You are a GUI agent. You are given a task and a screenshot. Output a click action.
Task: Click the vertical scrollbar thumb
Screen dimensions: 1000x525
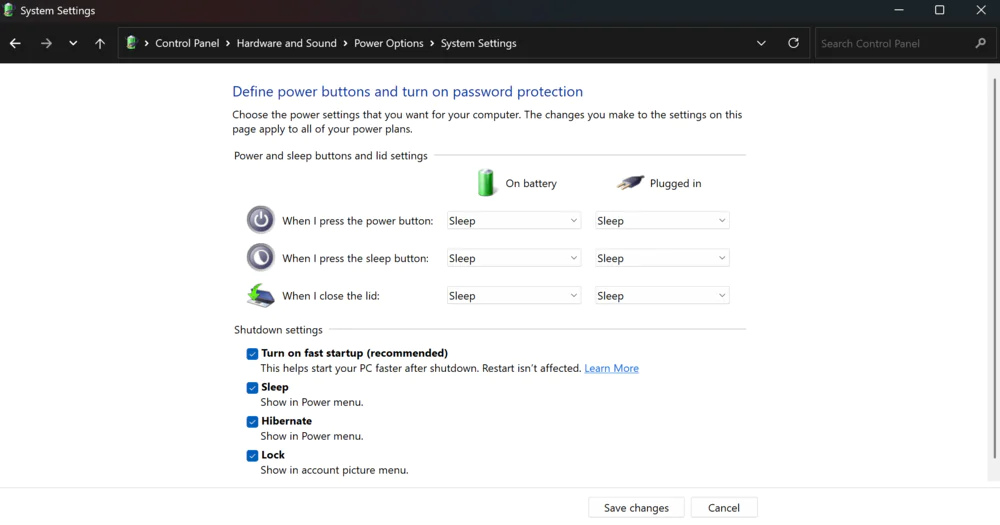coord(994,268)
